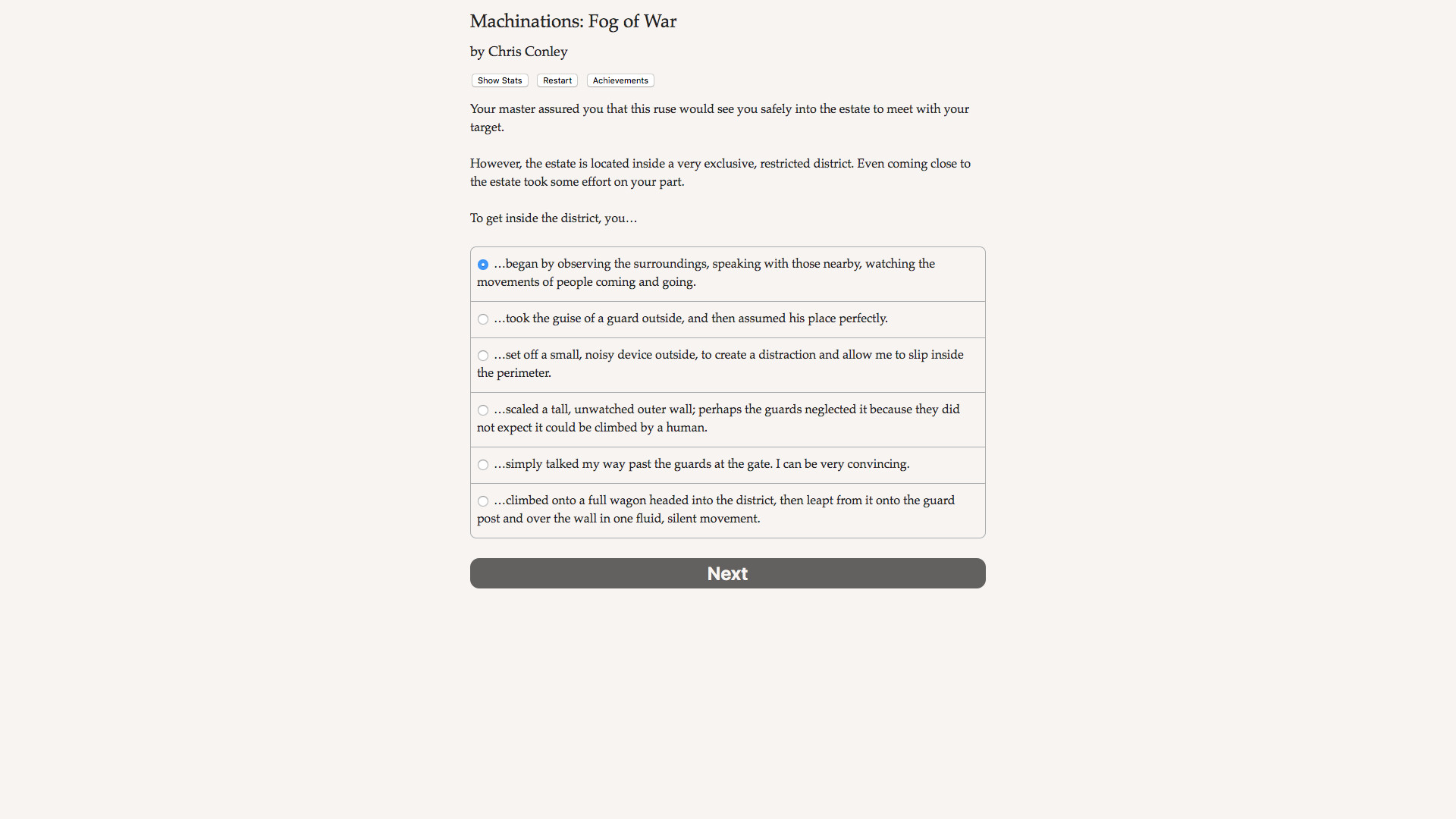The height and width of the screenshot is (819, 1456).
Task: Click the restricted district description paragraph
Action: 720,172
